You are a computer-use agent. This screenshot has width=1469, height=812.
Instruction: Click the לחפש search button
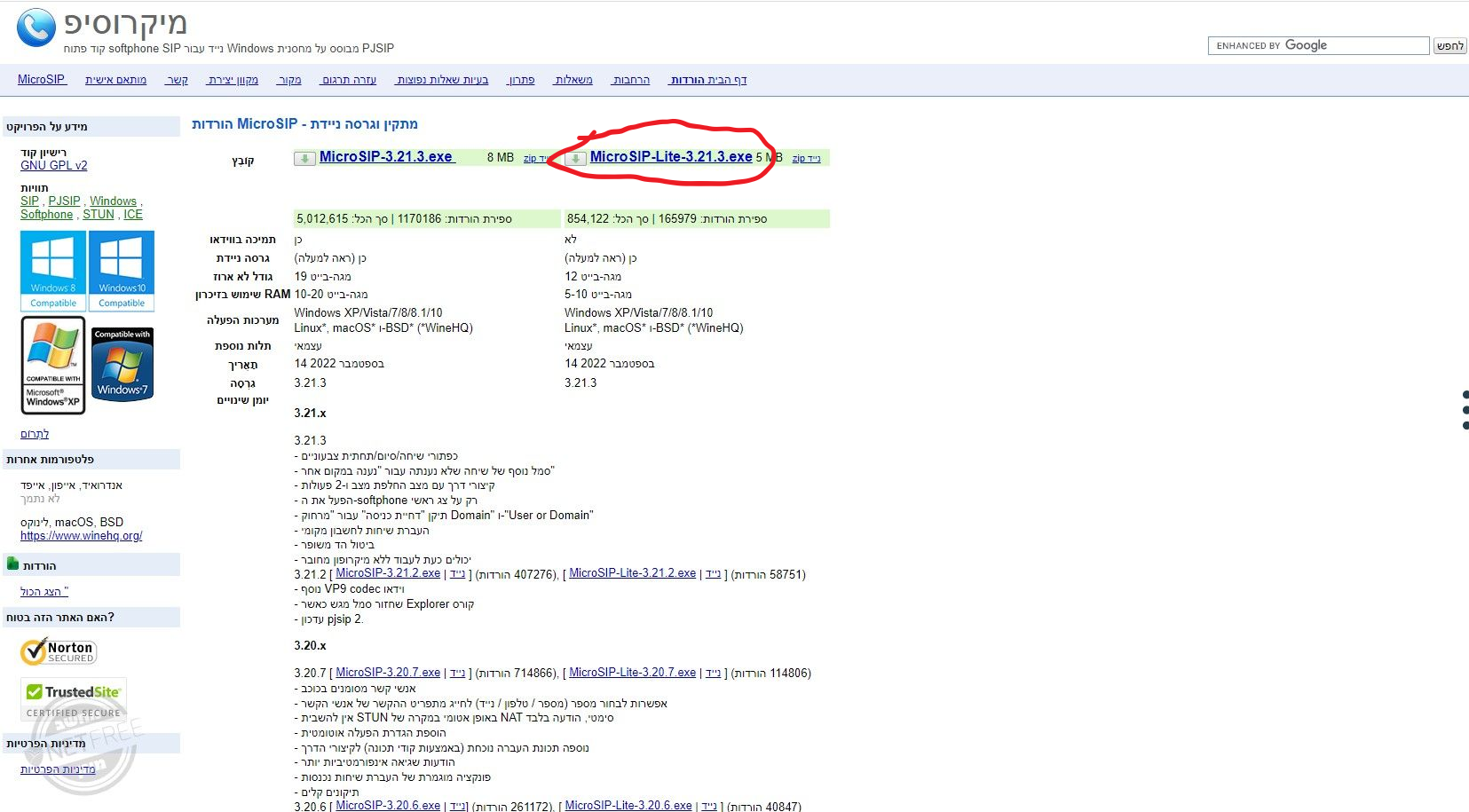coord(1450,45)
